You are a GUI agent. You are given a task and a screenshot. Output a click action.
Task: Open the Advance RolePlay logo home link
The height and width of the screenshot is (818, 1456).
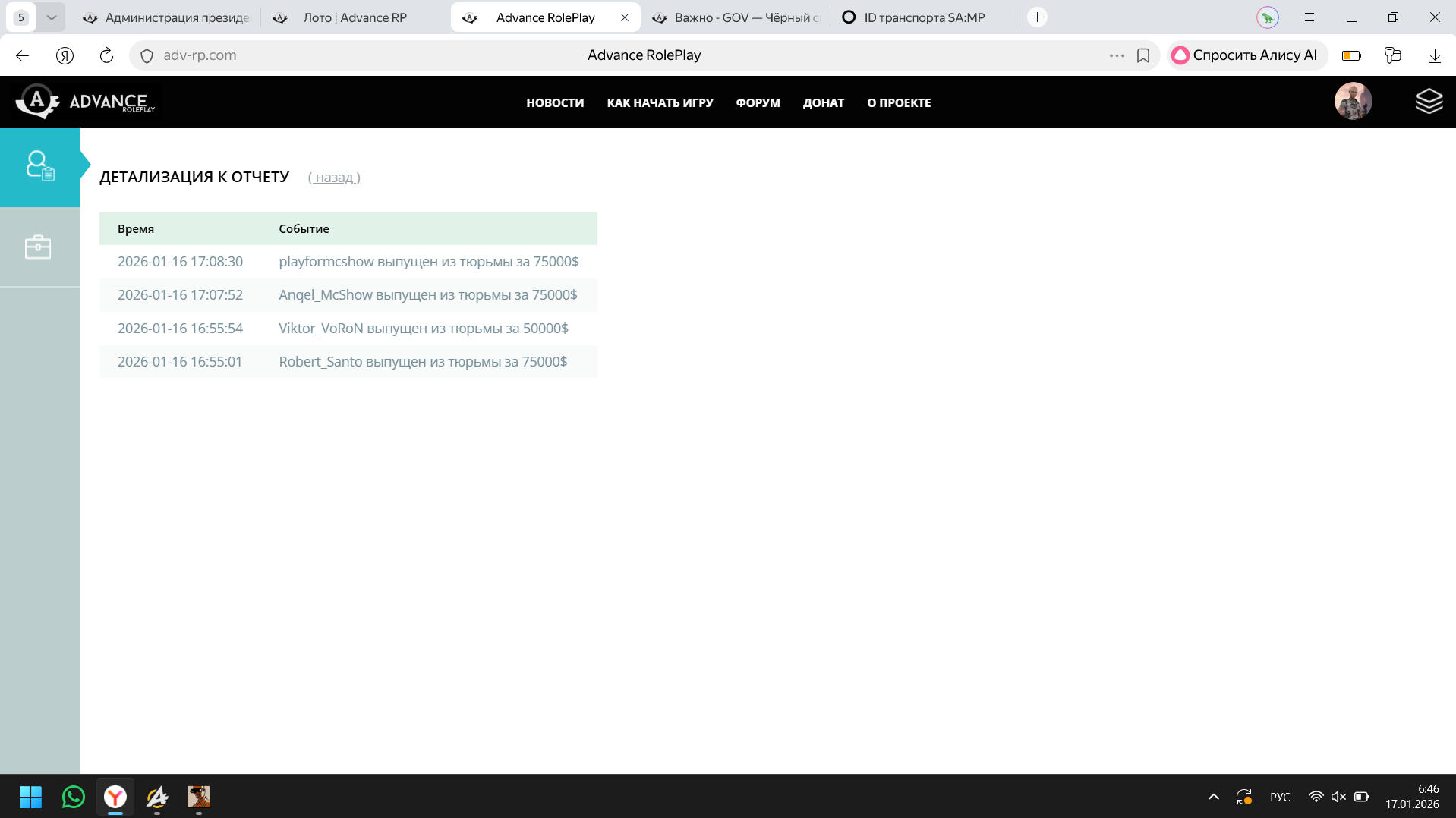pos(85,102)
